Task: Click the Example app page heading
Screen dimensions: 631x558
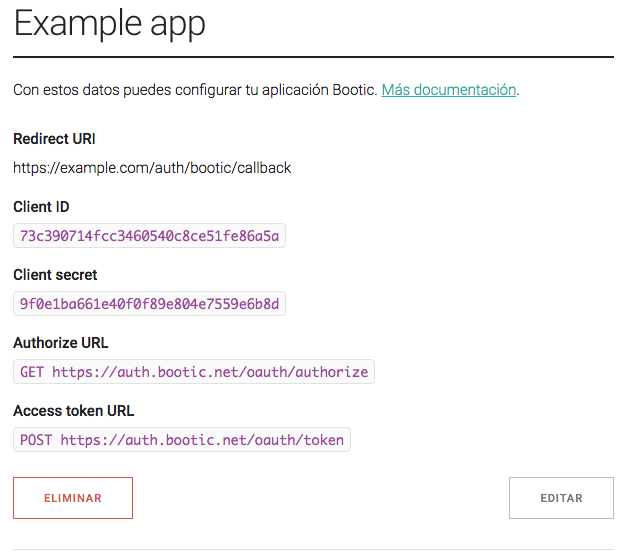Action: [x=109, y=24]
